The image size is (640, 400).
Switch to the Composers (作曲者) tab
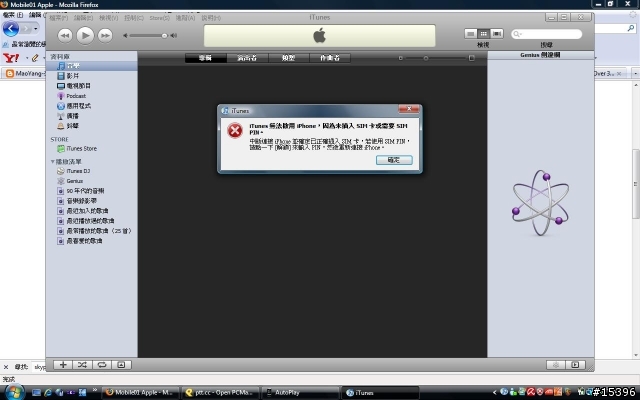(330, 58)
